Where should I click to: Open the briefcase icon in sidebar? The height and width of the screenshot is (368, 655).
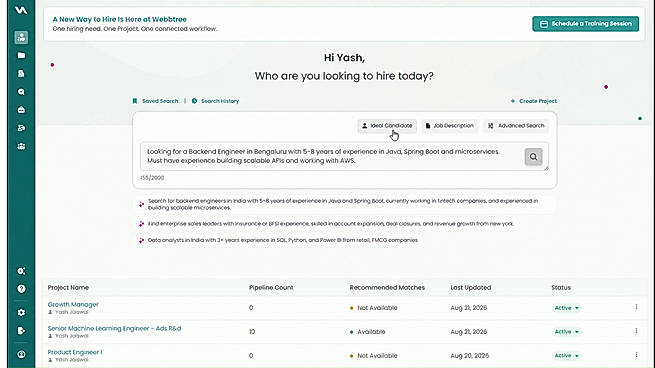coord(21,110)
